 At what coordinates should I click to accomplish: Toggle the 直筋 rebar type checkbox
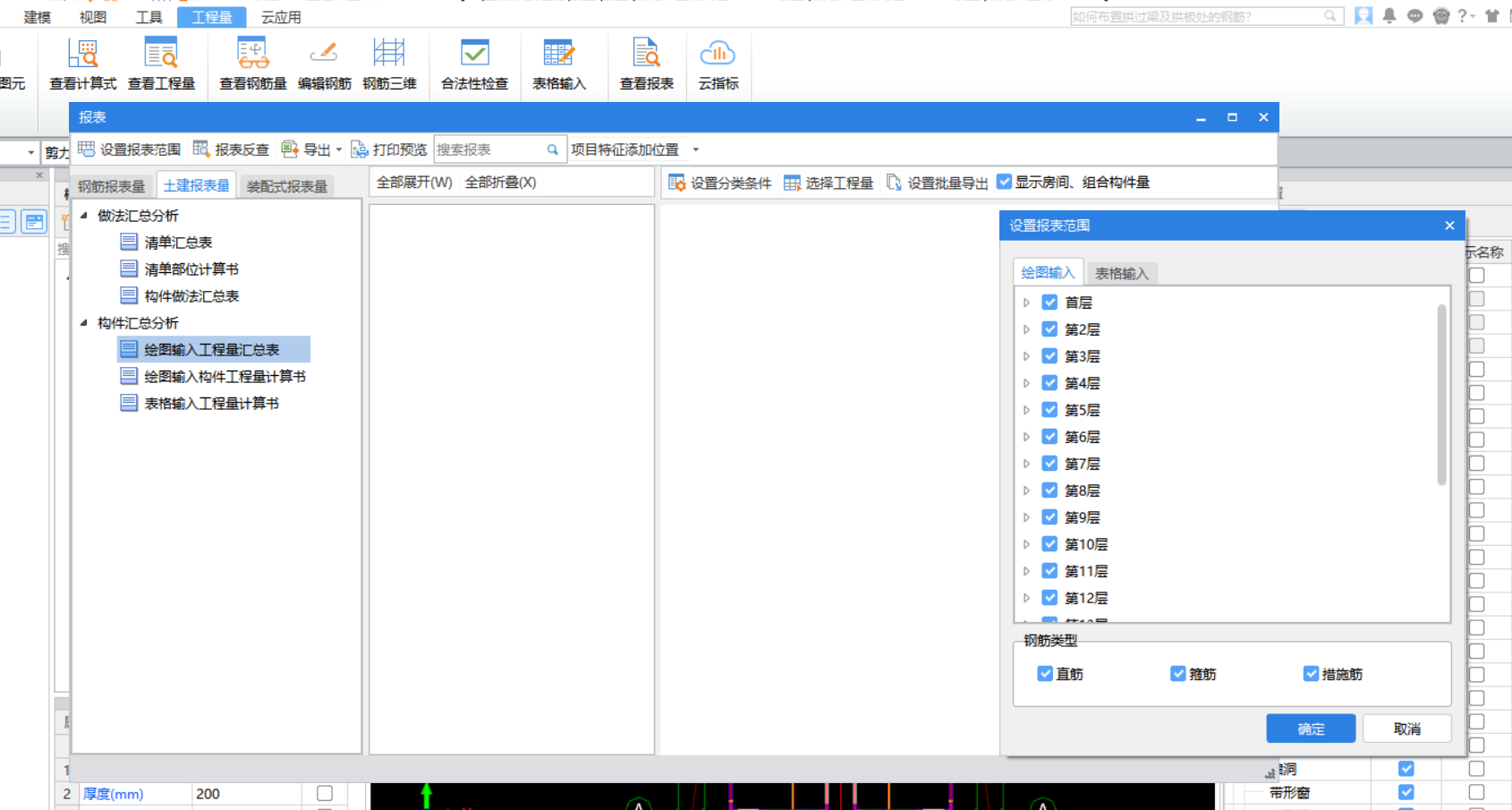tap(1045, 673)
